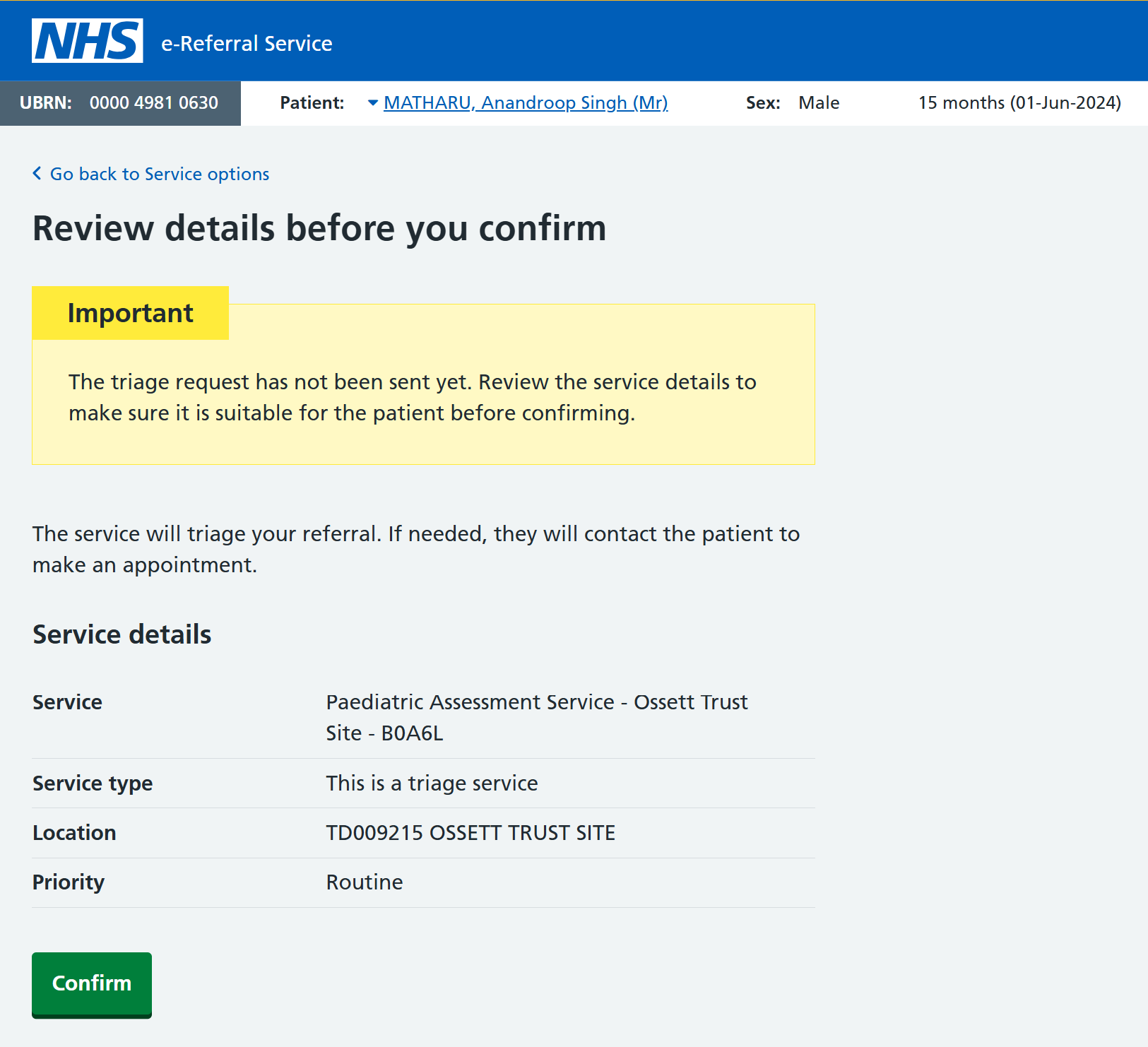Viewport: 1148px width, 1047px height.
Task: Click the triage request not sent warning text
Action: (413, 397)
